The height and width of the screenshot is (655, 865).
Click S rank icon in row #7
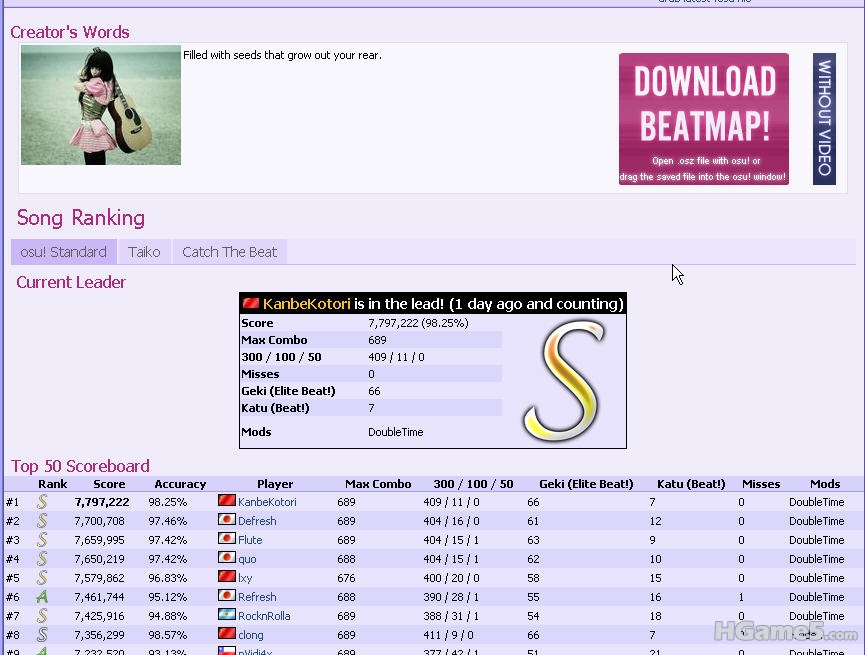pos(42,615)
